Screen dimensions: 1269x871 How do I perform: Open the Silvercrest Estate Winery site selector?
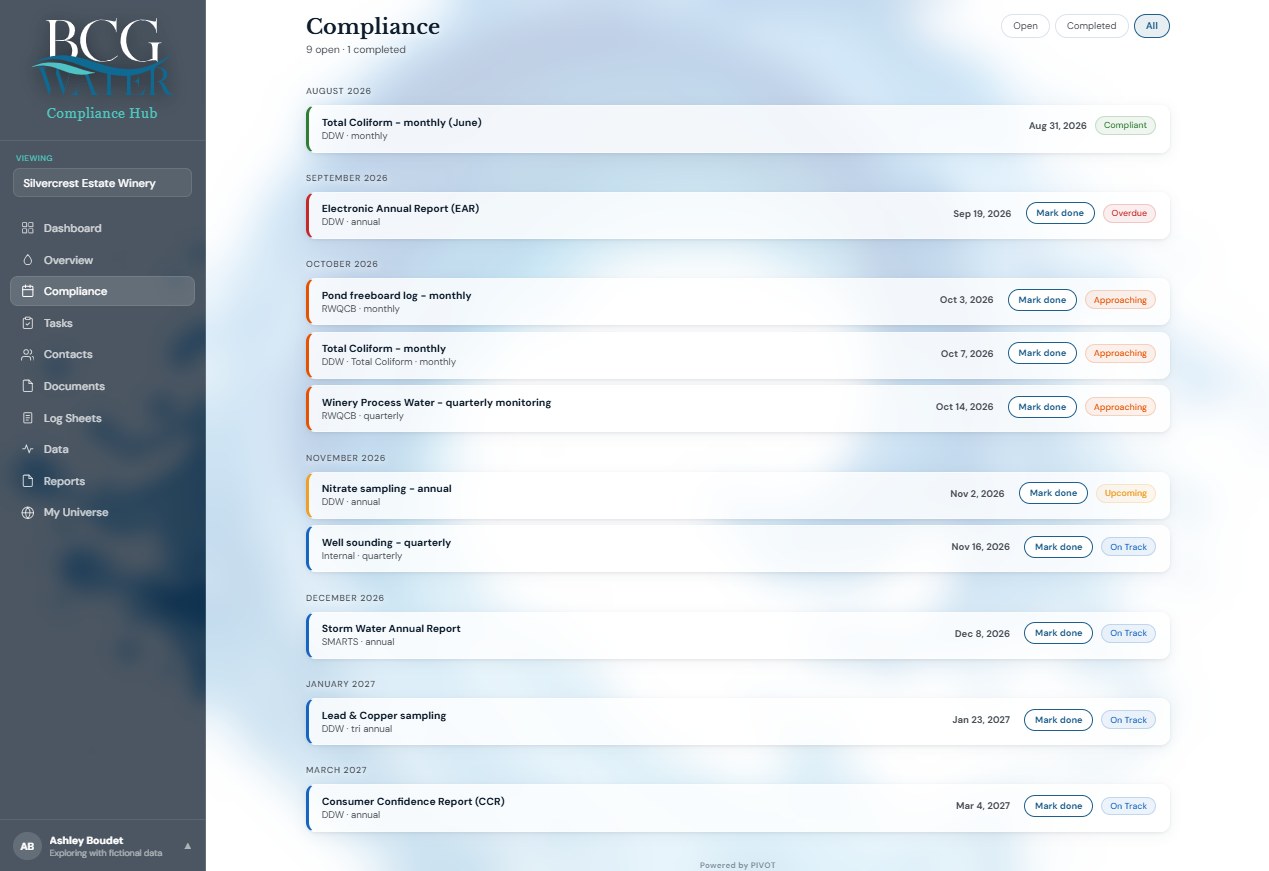102,183
